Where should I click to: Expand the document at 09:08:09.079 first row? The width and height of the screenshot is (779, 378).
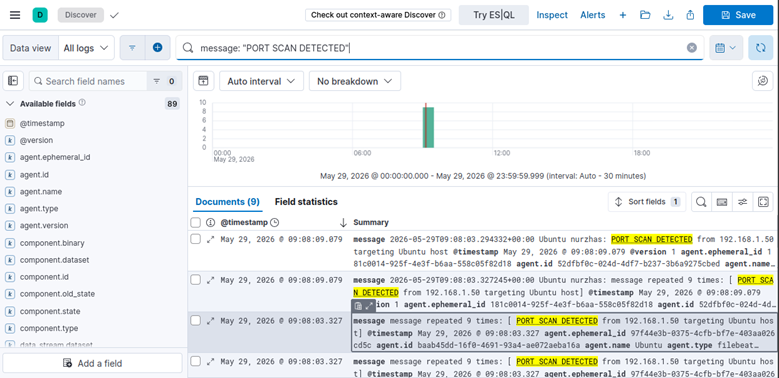(211, 239)
